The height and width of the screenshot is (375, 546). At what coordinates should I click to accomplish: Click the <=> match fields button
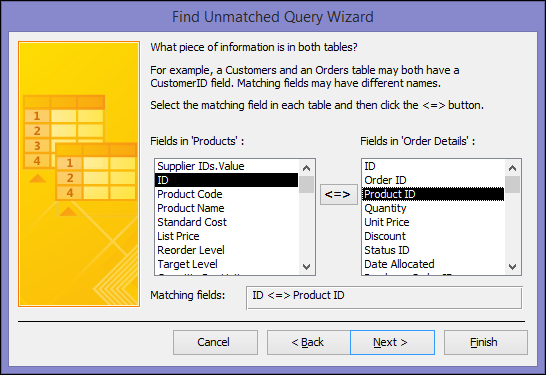click(x=338, y=194)
